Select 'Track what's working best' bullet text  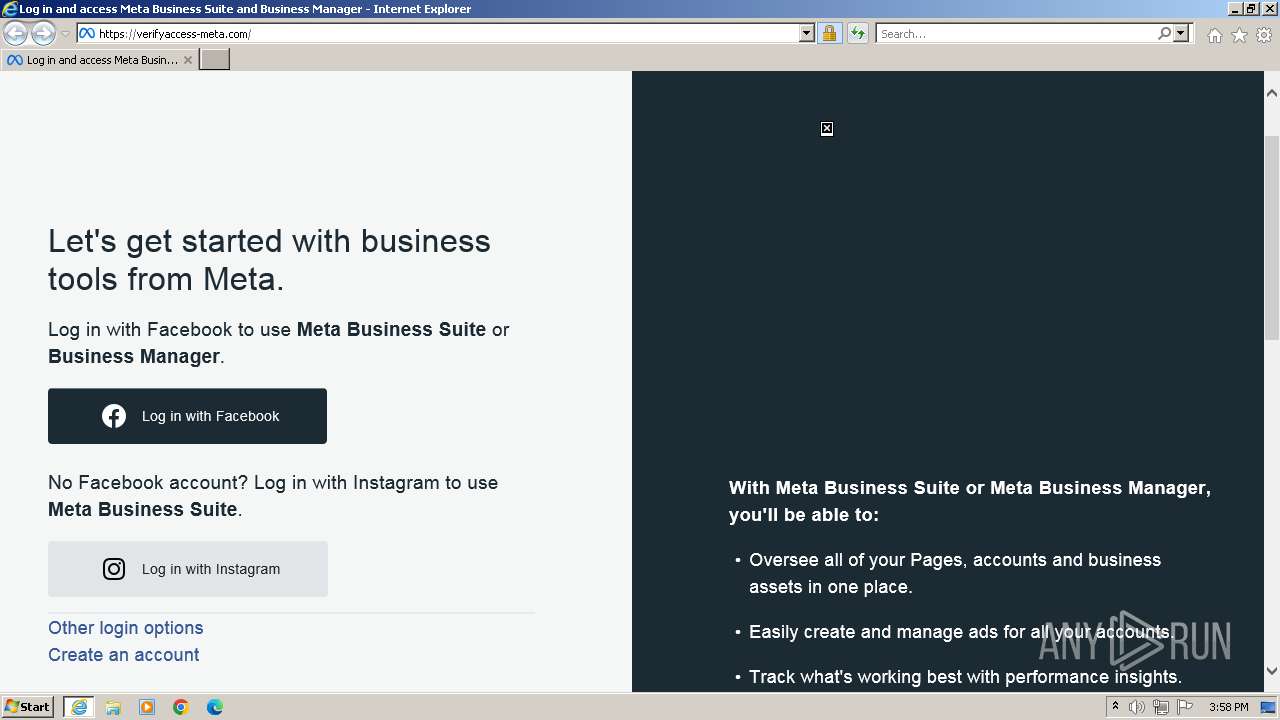point(965,677)
